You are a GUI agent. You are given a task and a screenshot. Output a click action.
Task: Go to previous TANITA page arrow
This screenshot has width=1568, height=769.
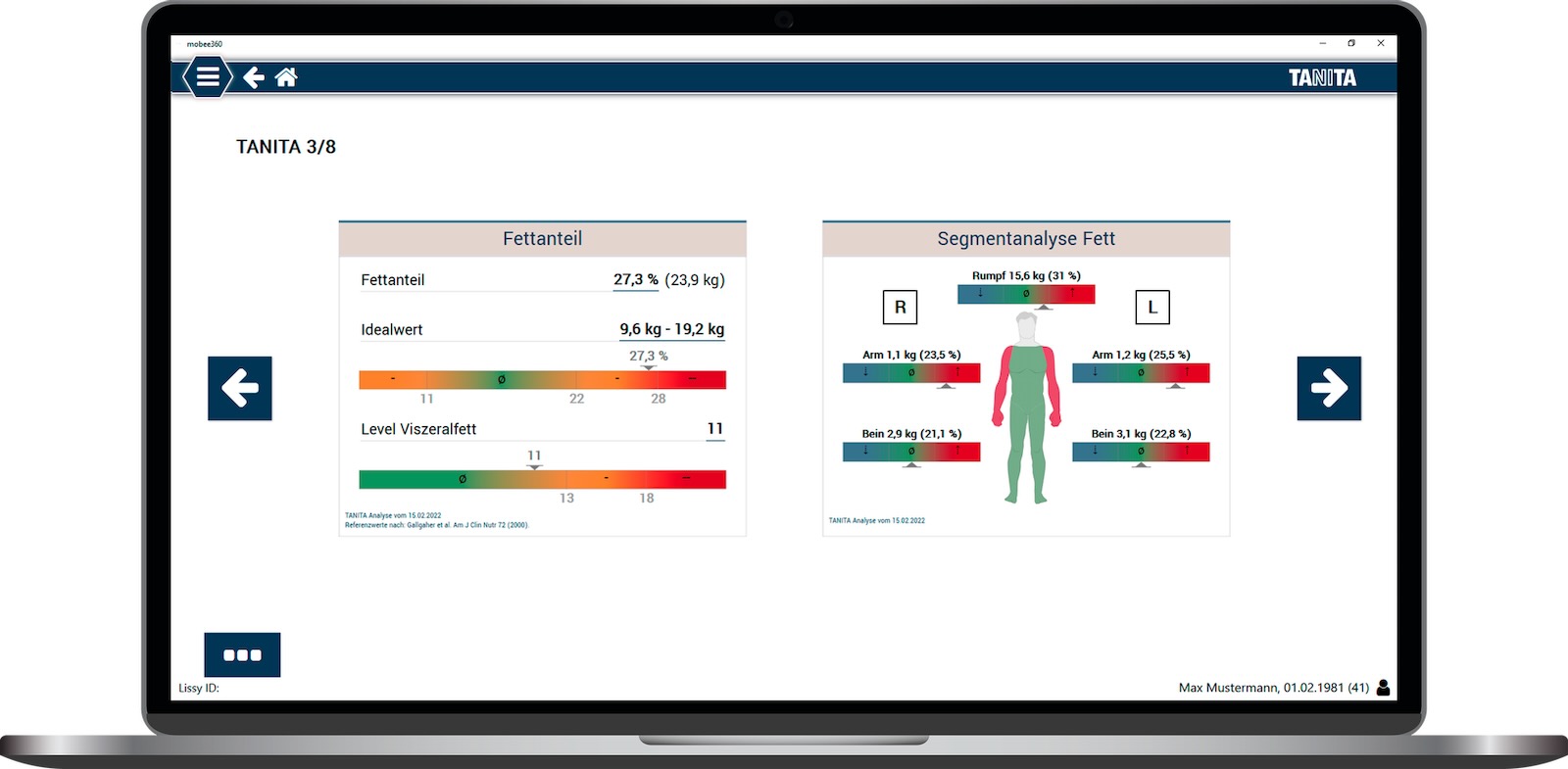pos(240,388)
